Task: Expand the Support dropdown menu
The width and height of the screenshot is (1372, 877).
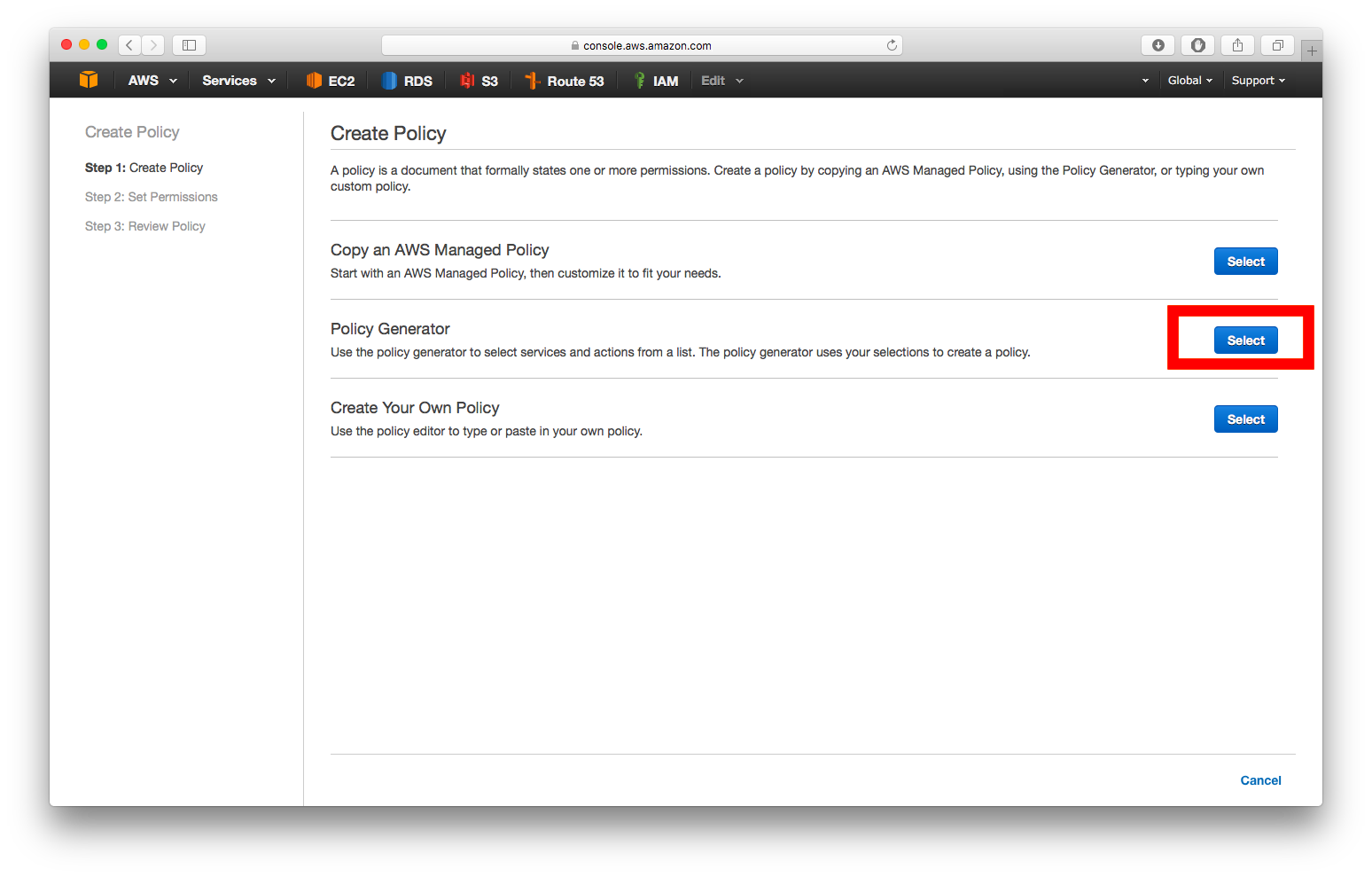Action: [1258, 81]
